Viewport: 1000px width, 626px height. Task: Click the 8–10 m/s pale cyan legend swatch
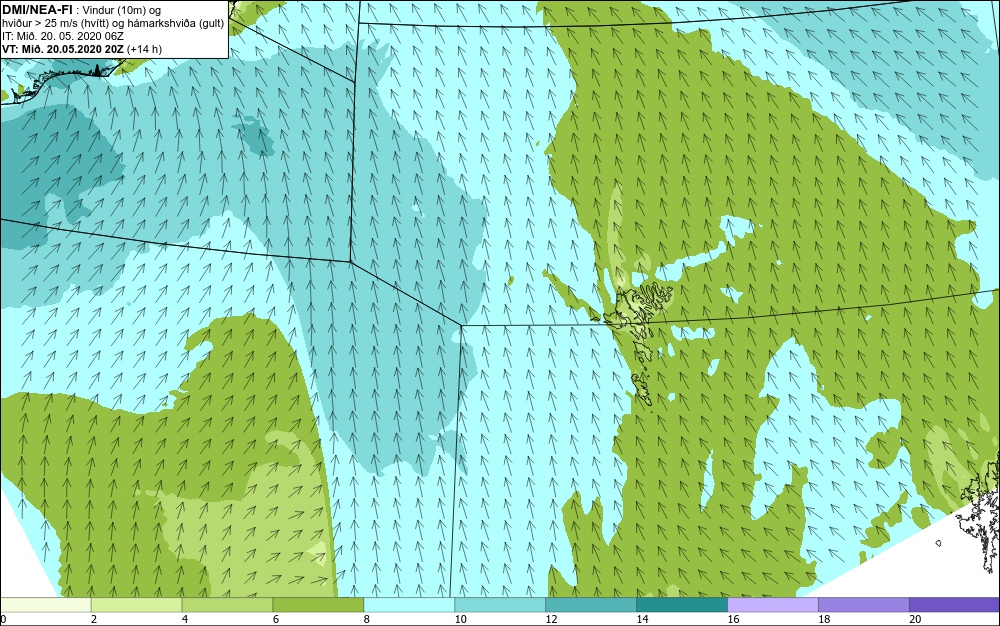[x=409, y=604]
